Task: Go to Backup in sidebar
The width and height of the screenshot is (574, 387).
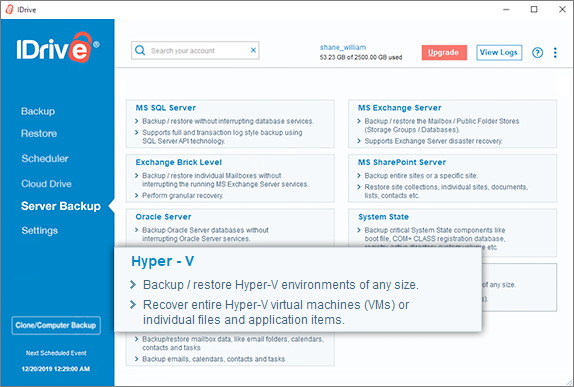Action: (x=38, y=111)
